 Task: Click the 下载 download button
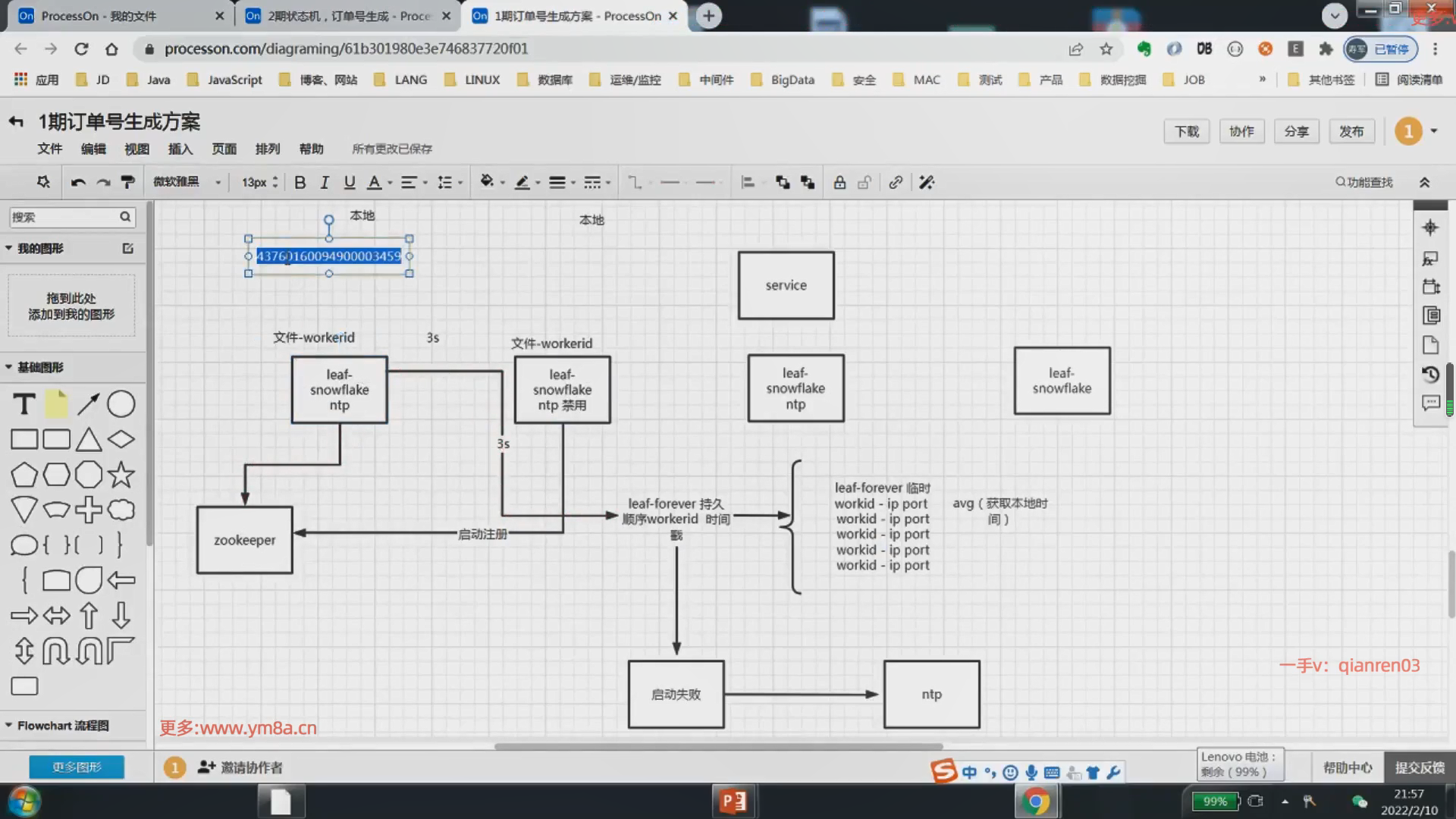tap(1186, 132)
